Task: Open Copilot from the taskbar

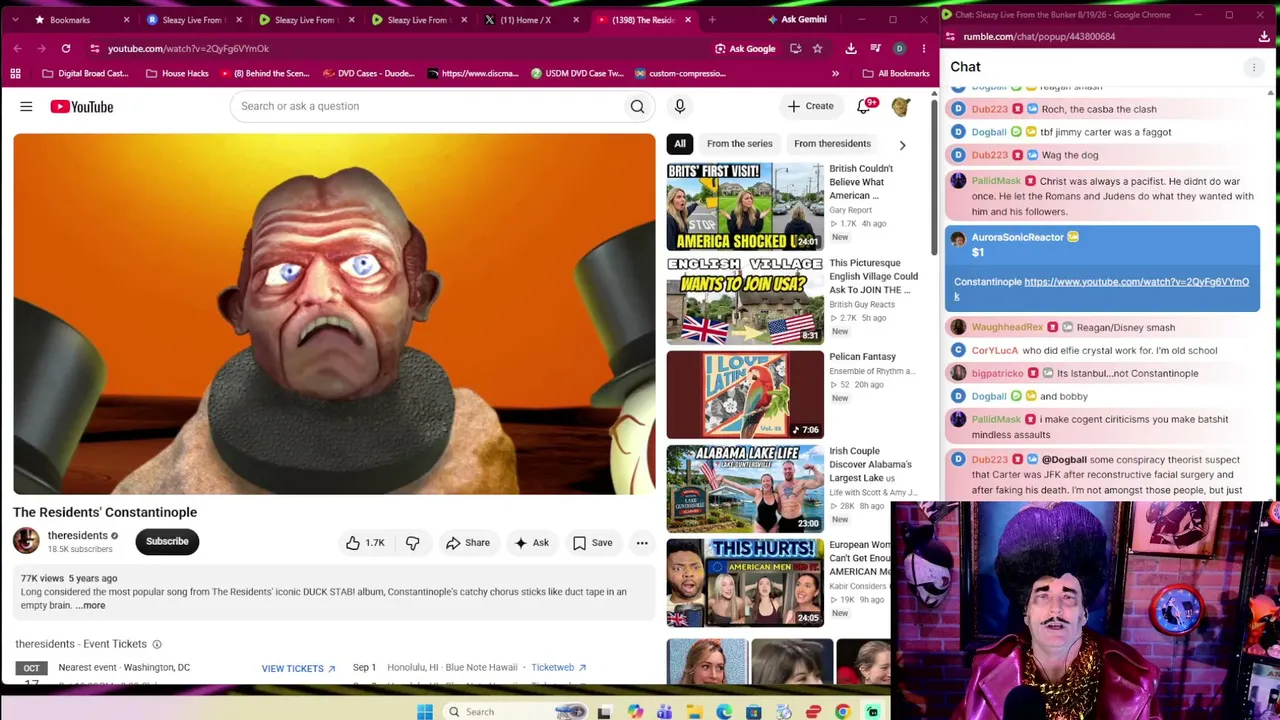Action: 635,712
